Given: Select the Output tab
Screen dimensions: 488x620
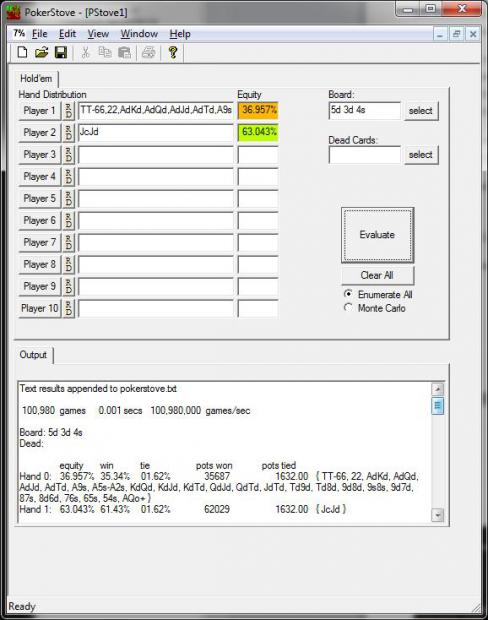Looking at the screenshot, I should pos(33,355).
